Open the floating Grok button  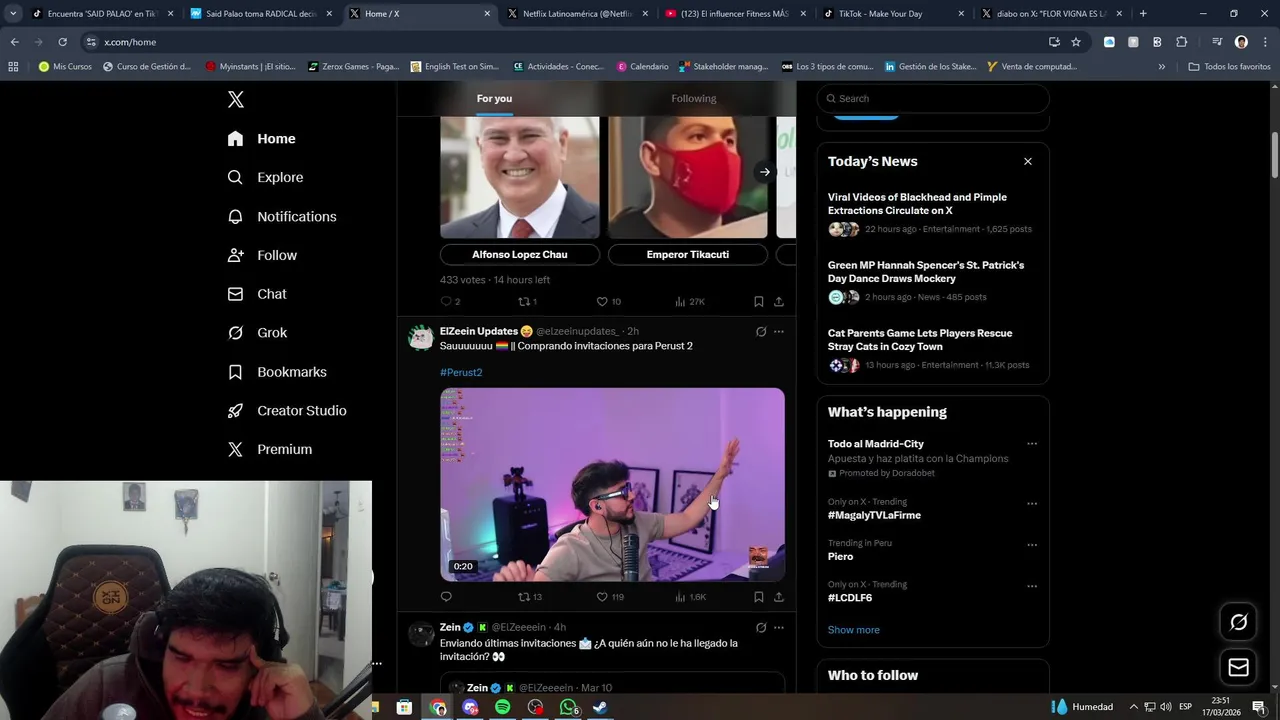click(1238, 622)
